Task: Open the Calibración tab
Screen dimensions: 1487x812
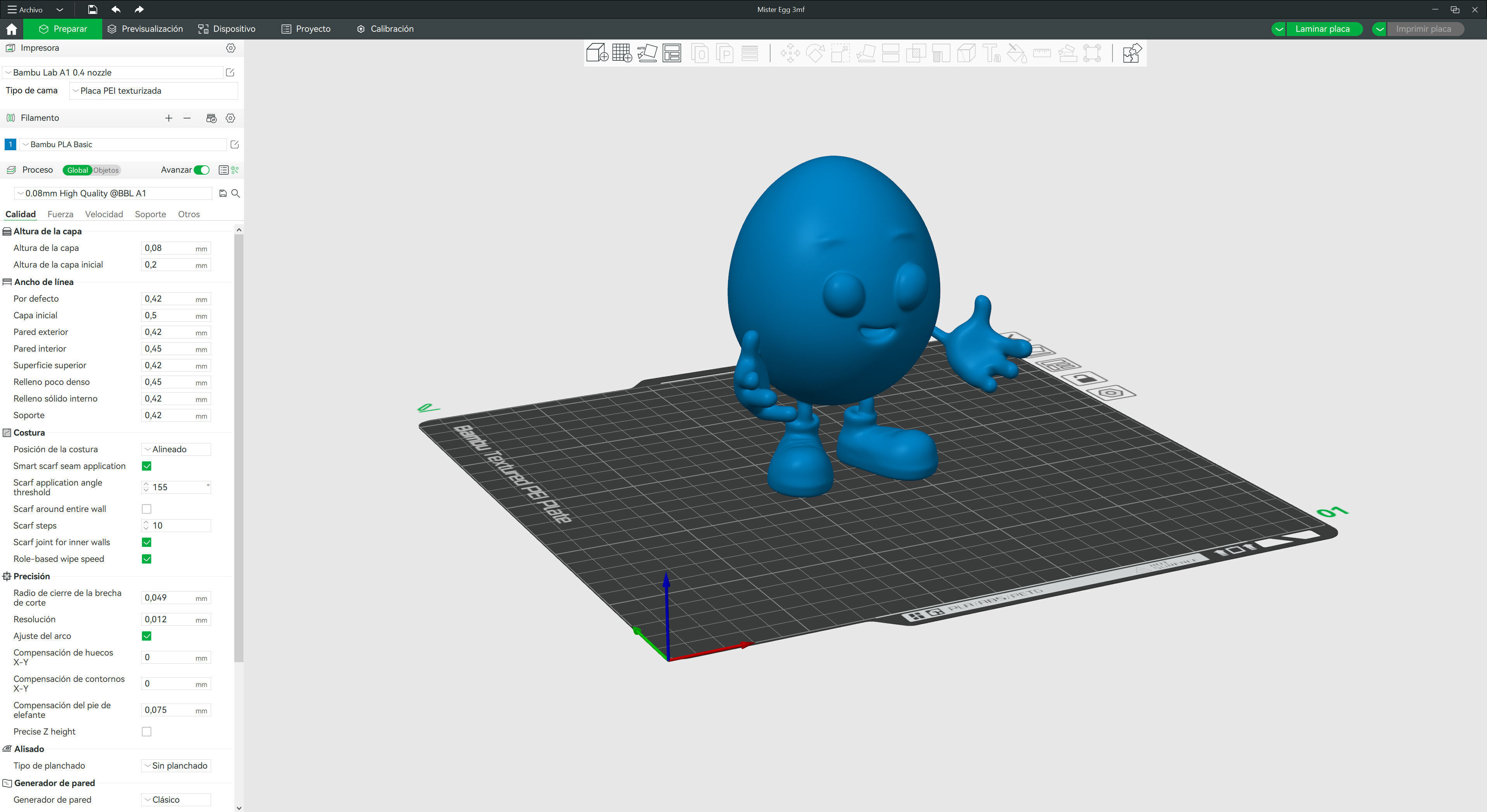Action: (x=385, y=29)
